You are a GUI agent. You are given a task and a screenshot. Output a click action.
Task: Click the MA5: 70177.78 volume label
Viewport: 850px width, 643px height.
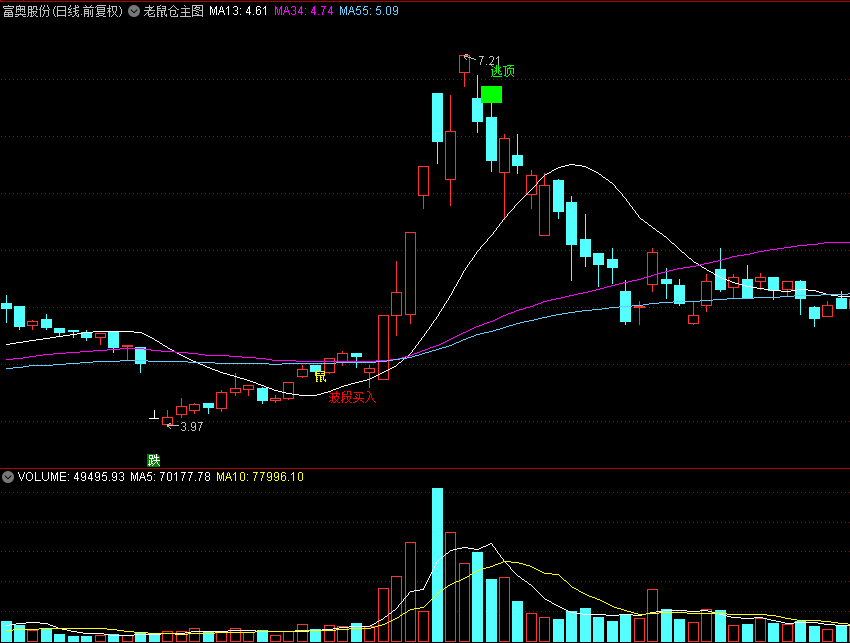click(x=170, y=477)
